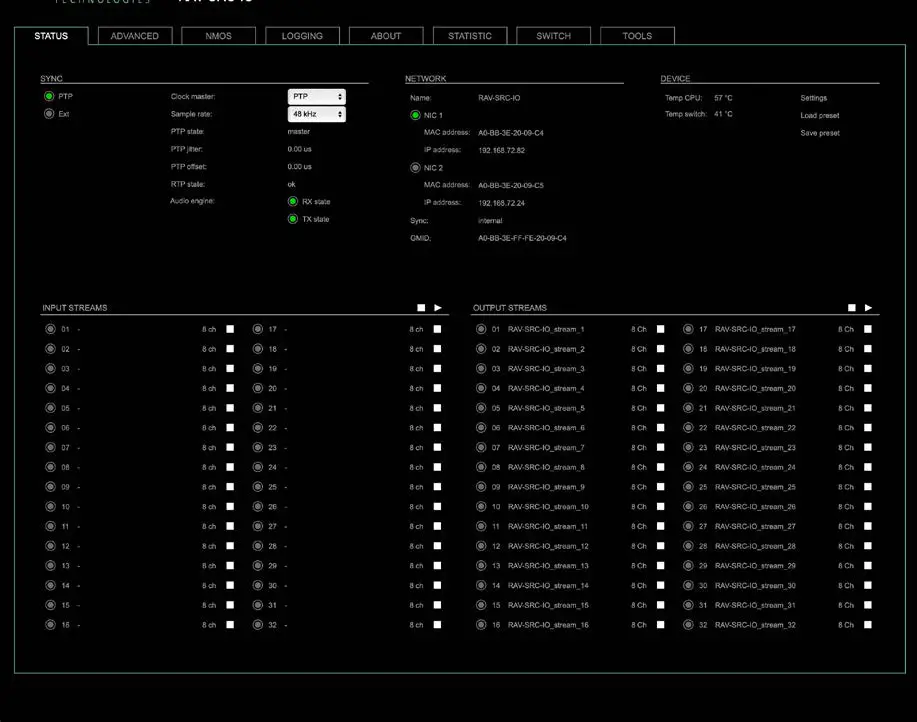Click output stream 17 status icon
The image size is (917, 722).
click(x=688, y=329)
